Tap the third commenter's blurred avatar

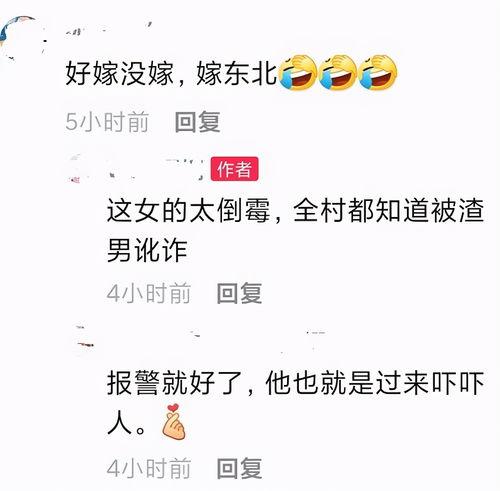tap(85, 337)
